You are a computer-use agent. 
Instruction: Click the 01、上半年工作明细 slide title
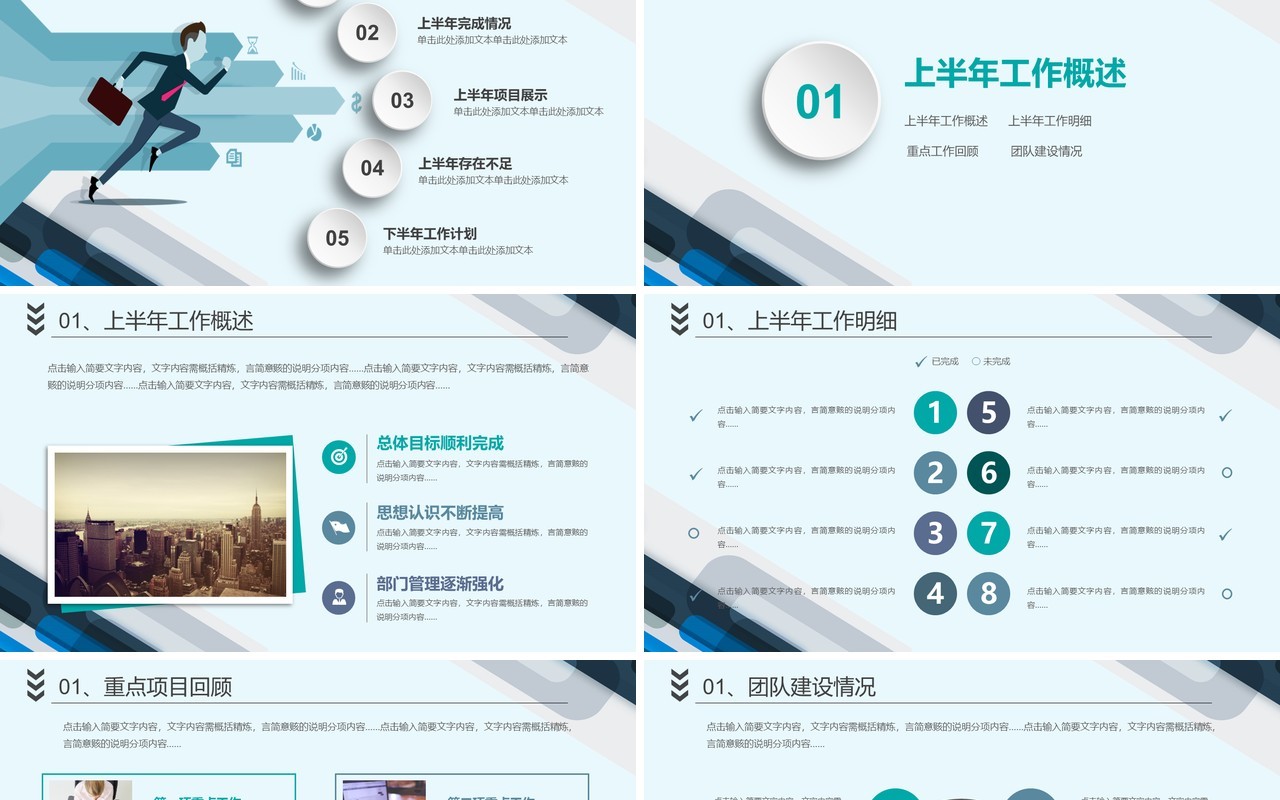coord(799,320)
